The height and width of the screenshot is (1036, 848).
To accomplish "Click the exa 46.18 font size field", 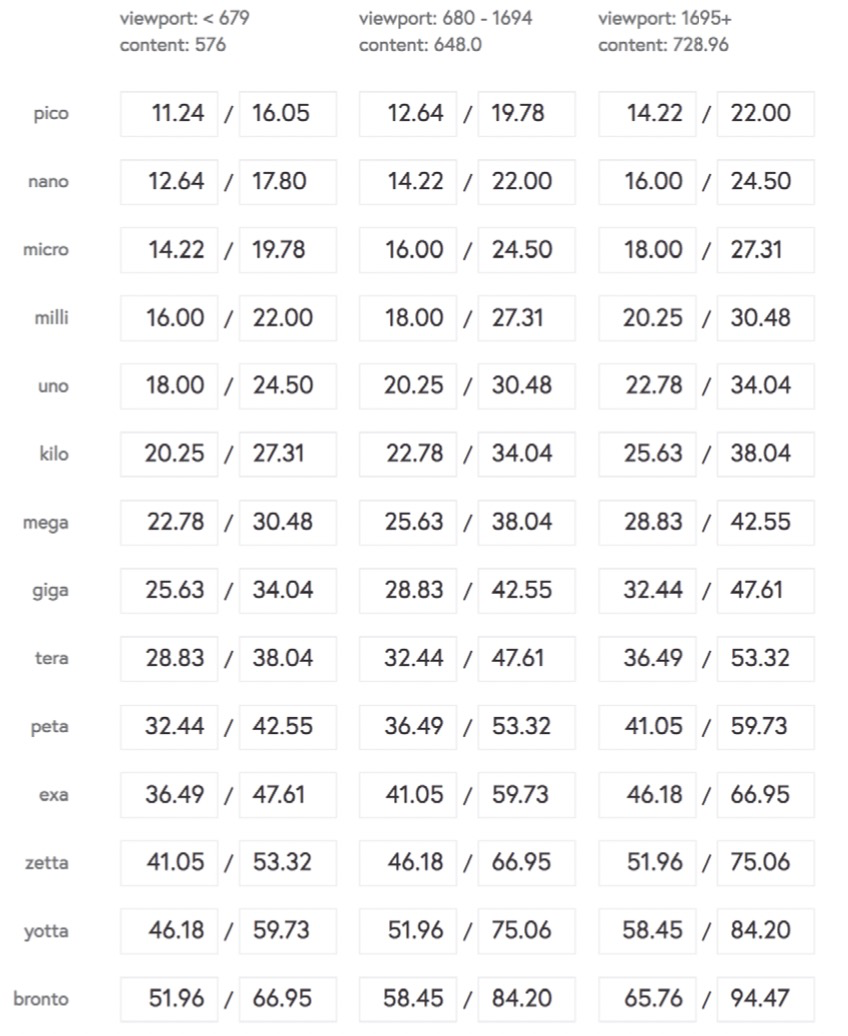I will 647,795.
